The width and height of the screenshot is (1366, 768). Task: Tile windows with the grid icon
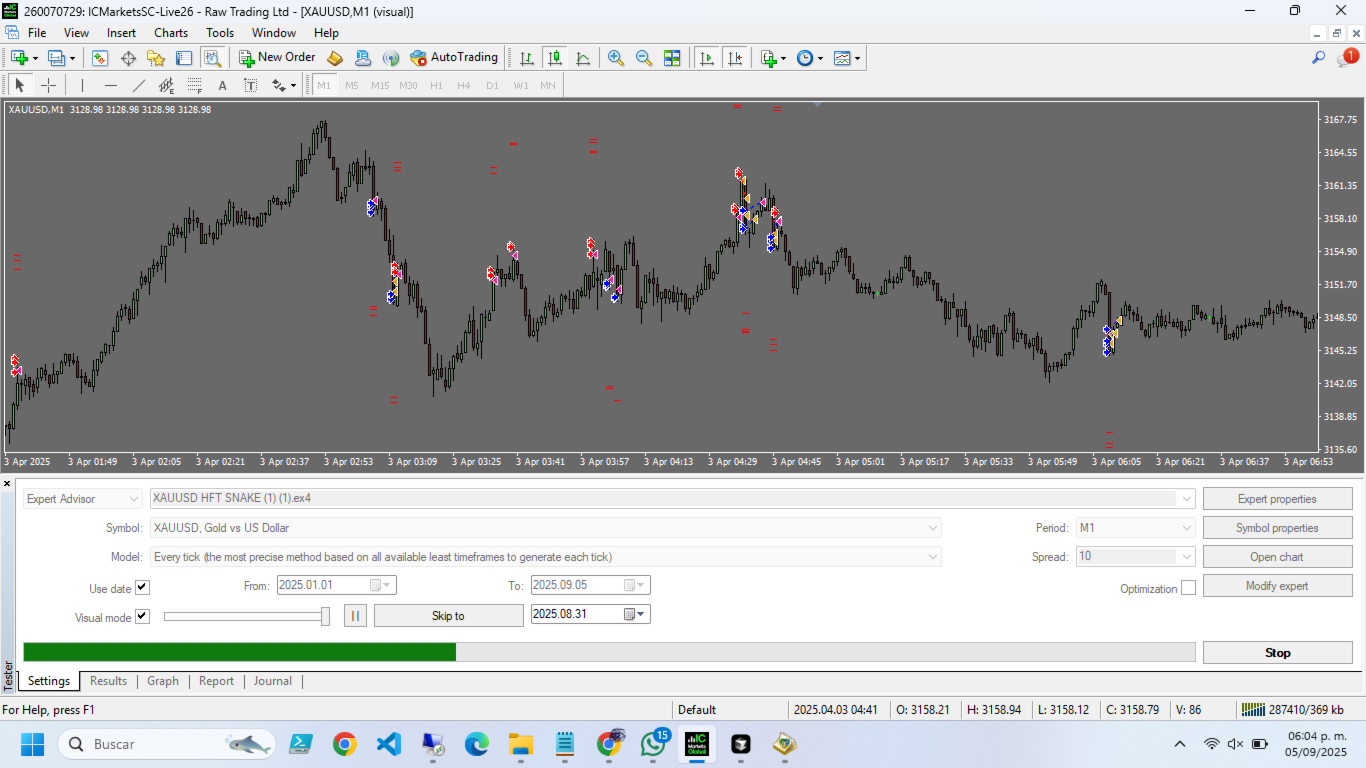point(672,58)
